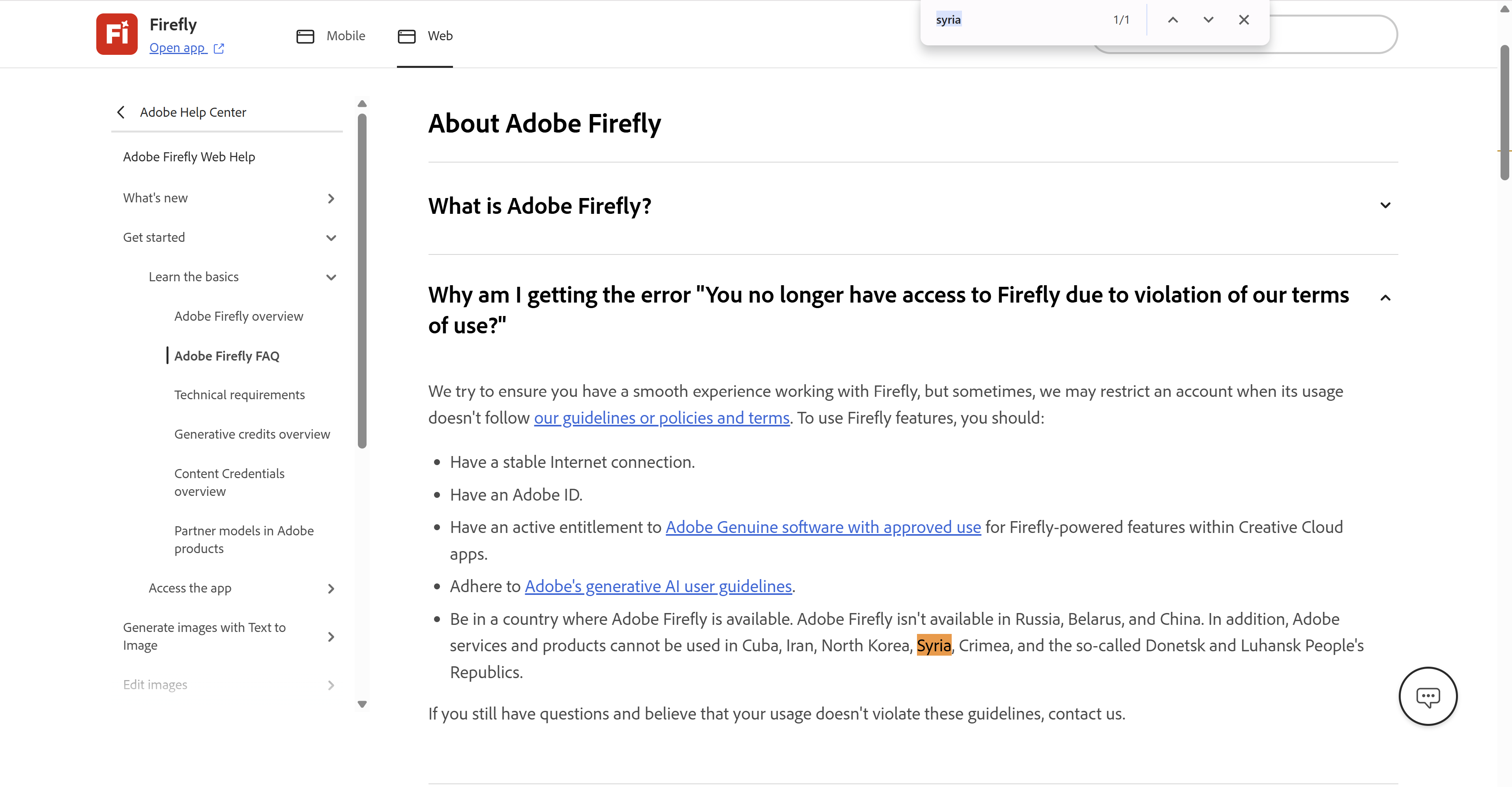Click the find-in-page text field
The width and height of the screenshot is (1512, 787).
coord(1018,20)
